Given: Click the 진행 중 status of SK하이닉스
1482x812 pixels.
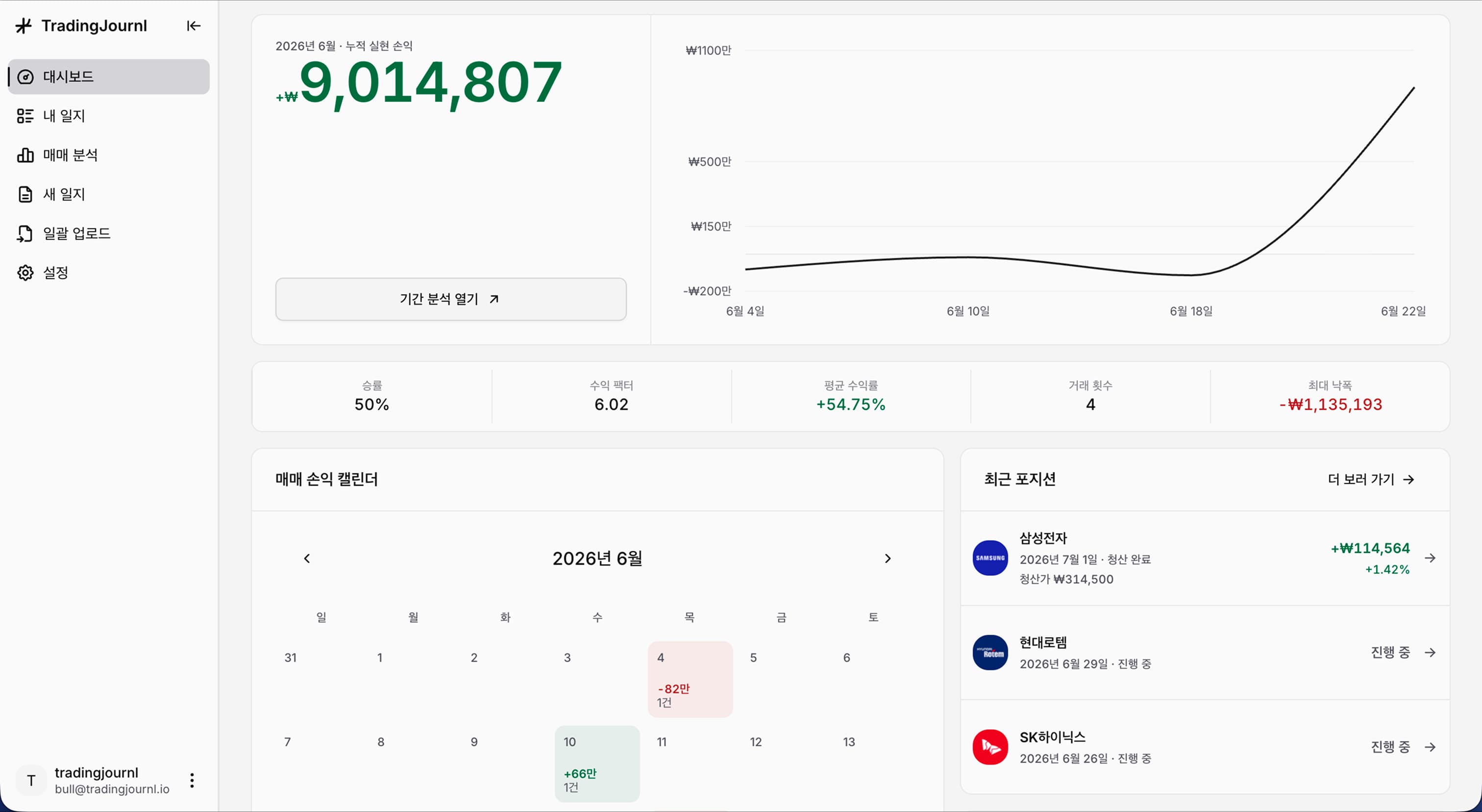Looking at the screenshot, I should coord(1390,747).
